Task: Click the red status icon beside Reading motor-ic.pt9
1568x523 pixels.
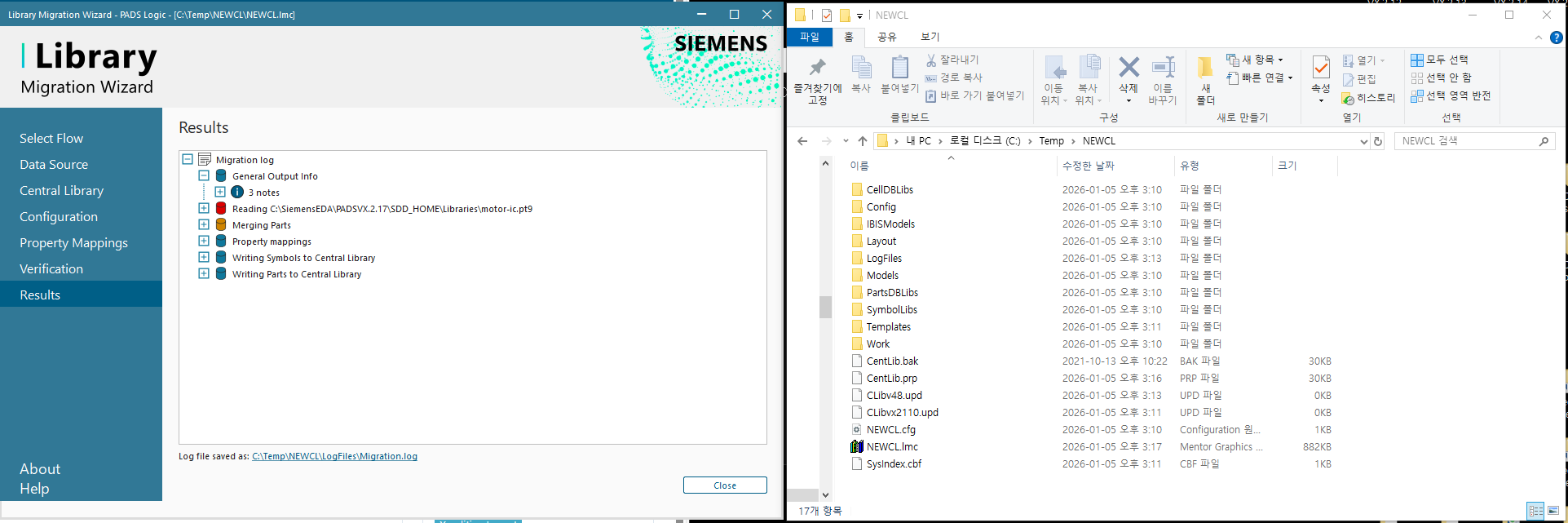Action: tap(221, 209)
